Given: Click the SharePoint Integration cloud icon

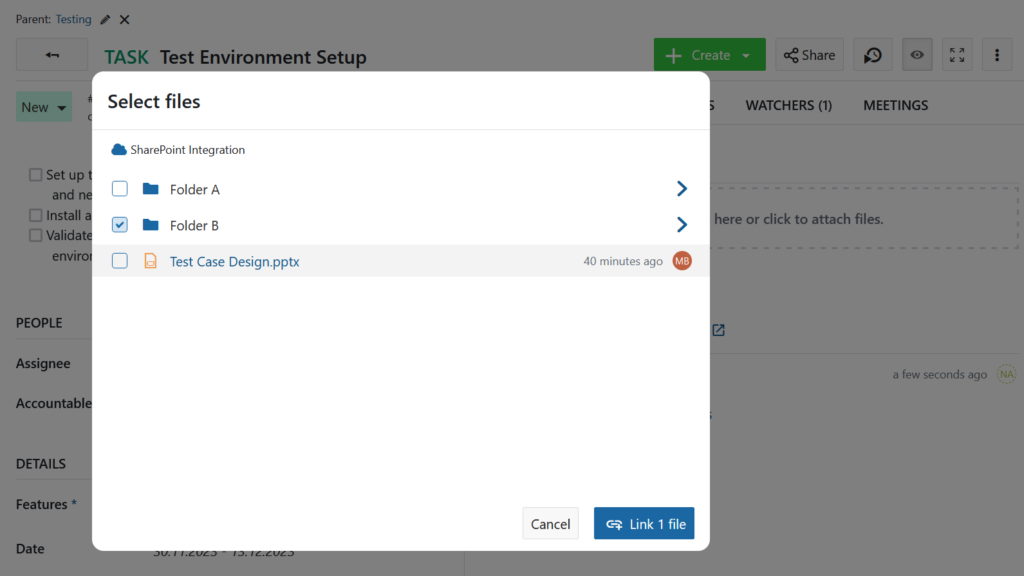Looking at the screenshot, I should pos(120,150).
